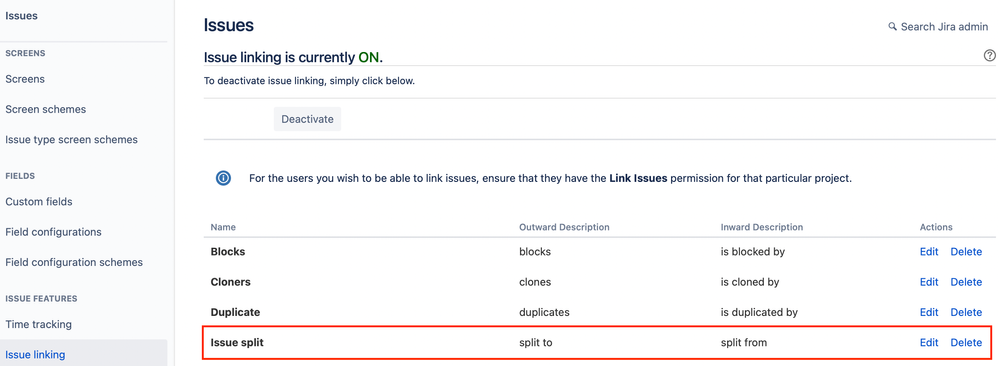Viewport: 999px width, 366px height.
Task: Click the 'is blocked by' inward description
Action: pos(752,251)
